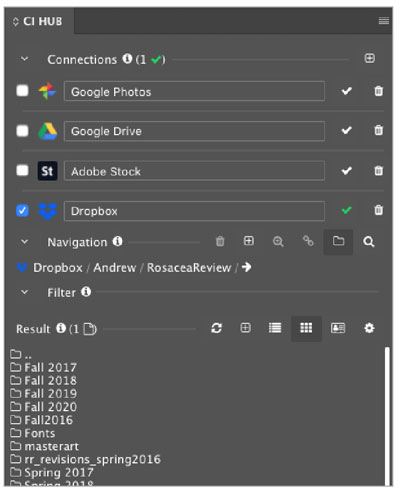Uncheck the Dropbox connection checkbox
Image resolution: width=400 pixels, height=492 pixels.
pos(22,211)
